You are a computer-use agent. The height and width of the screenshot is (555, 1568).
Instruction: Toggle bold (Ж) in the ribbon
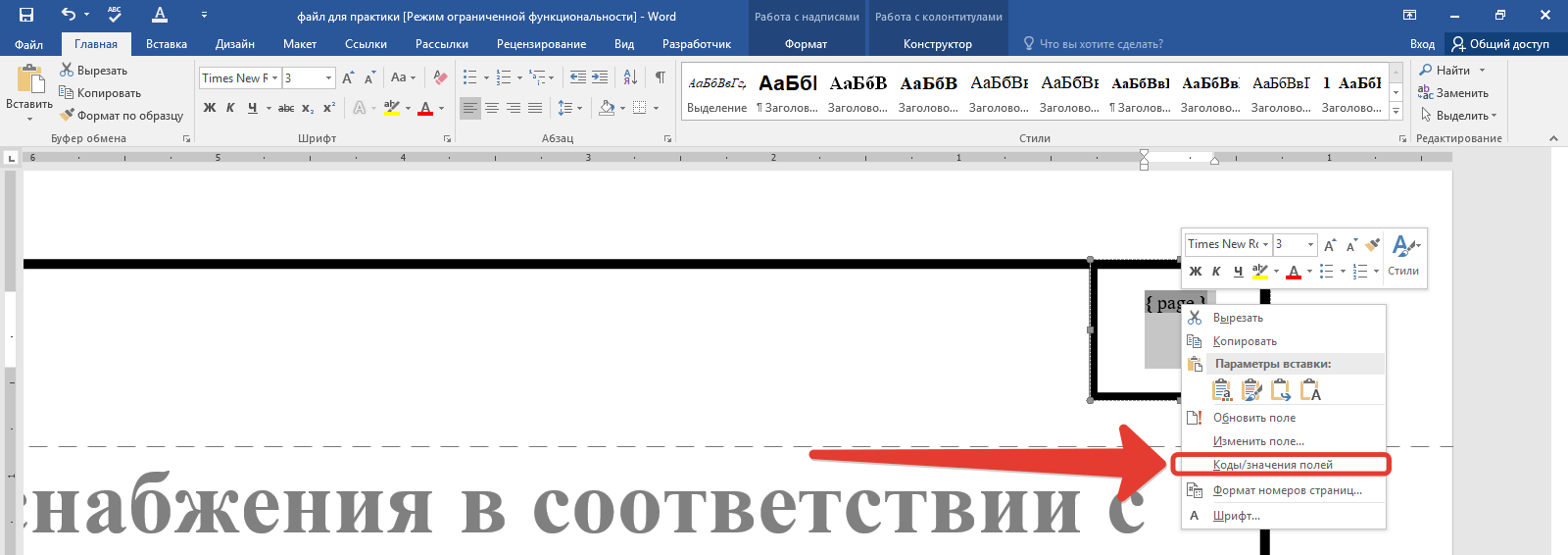coord(210,108)
